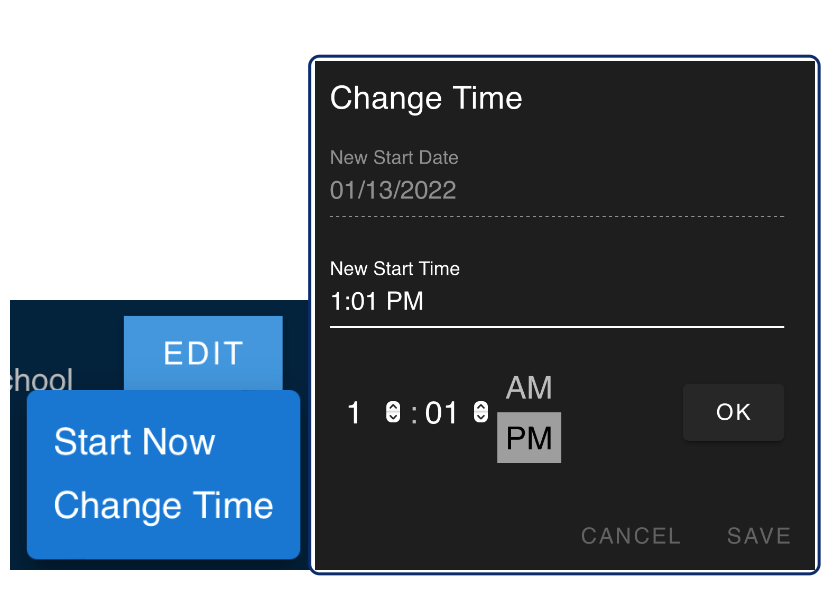Click the minute value 01

[441, 412]
